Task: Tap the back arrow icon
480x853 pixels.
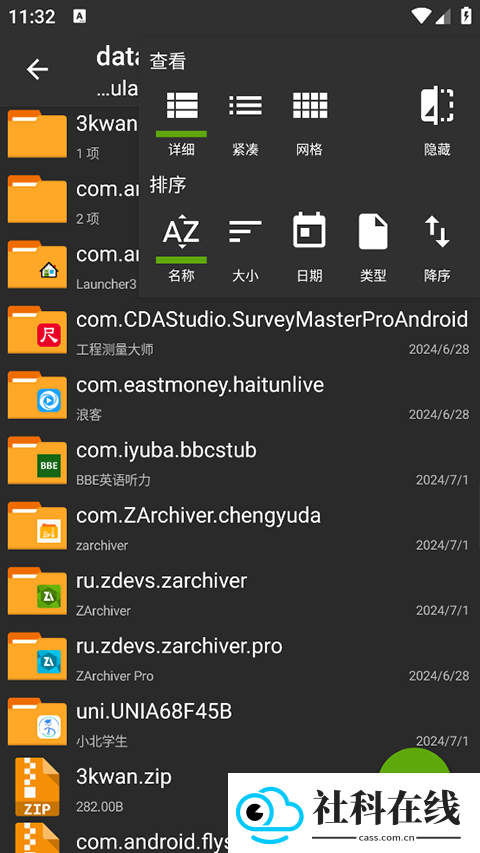Action: pyautogui.click(x=38, y=69)
